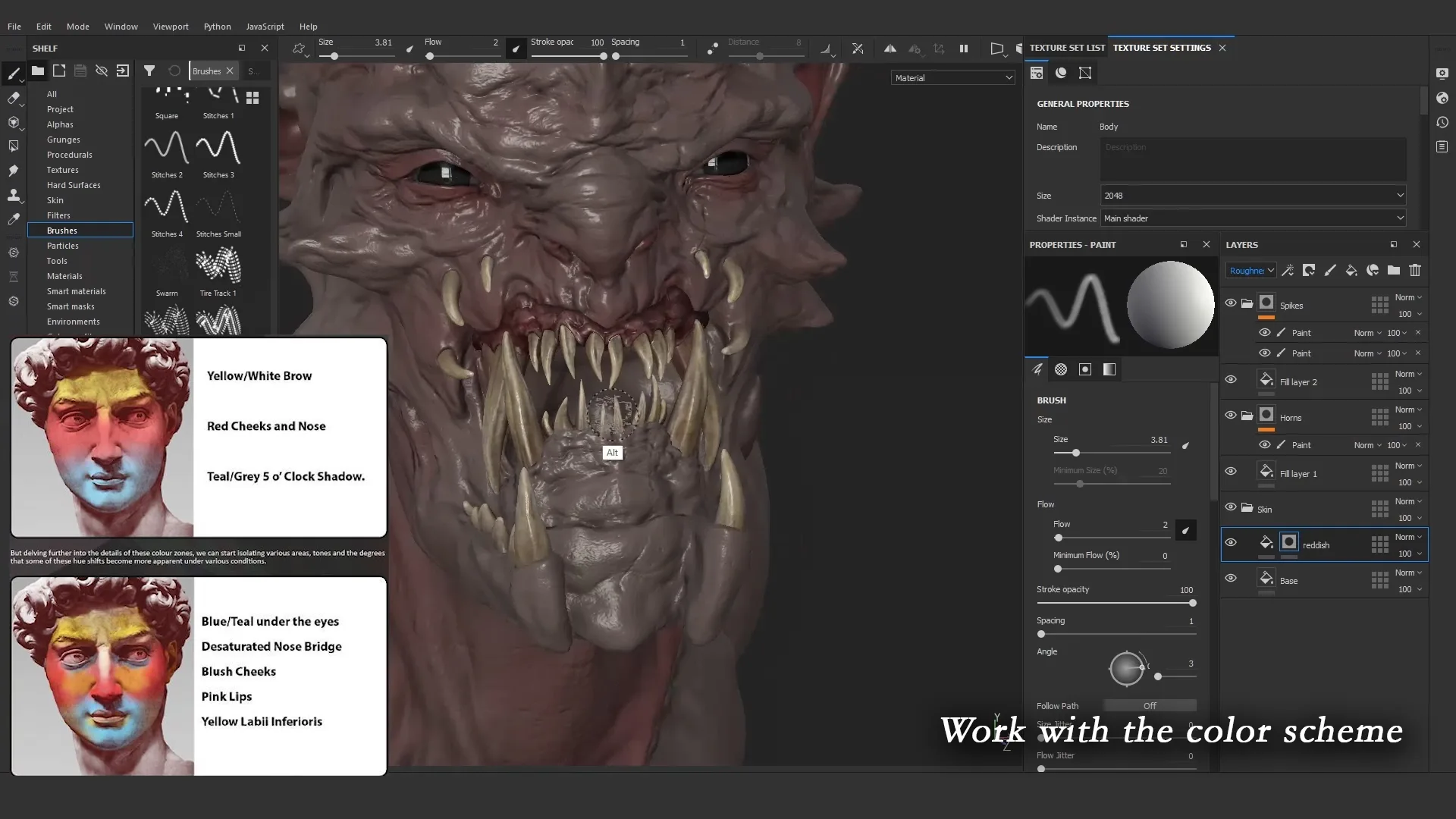Image resolution: width=1456 pixels, height=819 pixels.
Task: Select the Polygon Fill tool
Action: coord(14,146)
